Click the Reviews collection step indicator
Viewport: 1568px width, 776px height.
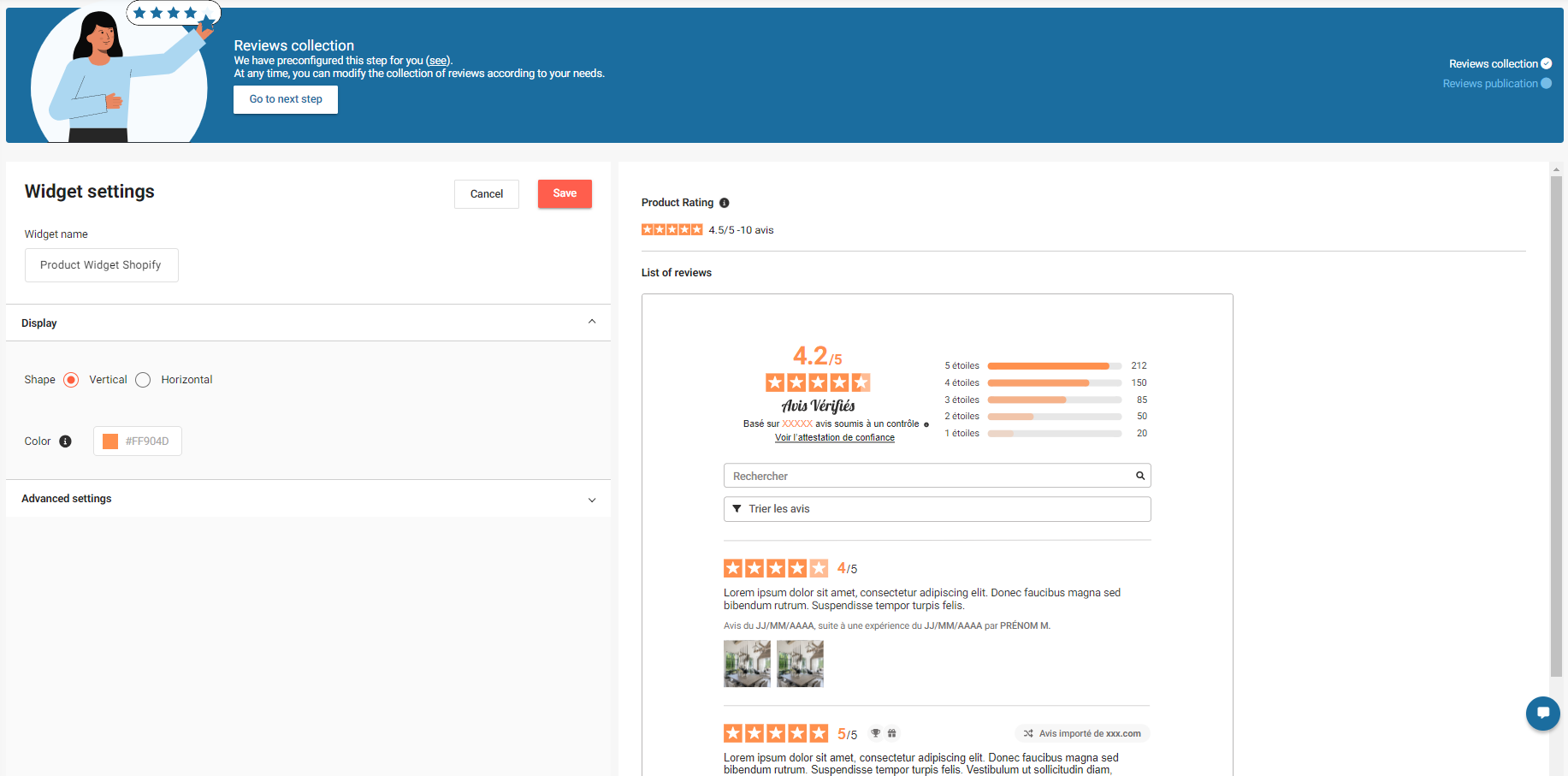1500,63
